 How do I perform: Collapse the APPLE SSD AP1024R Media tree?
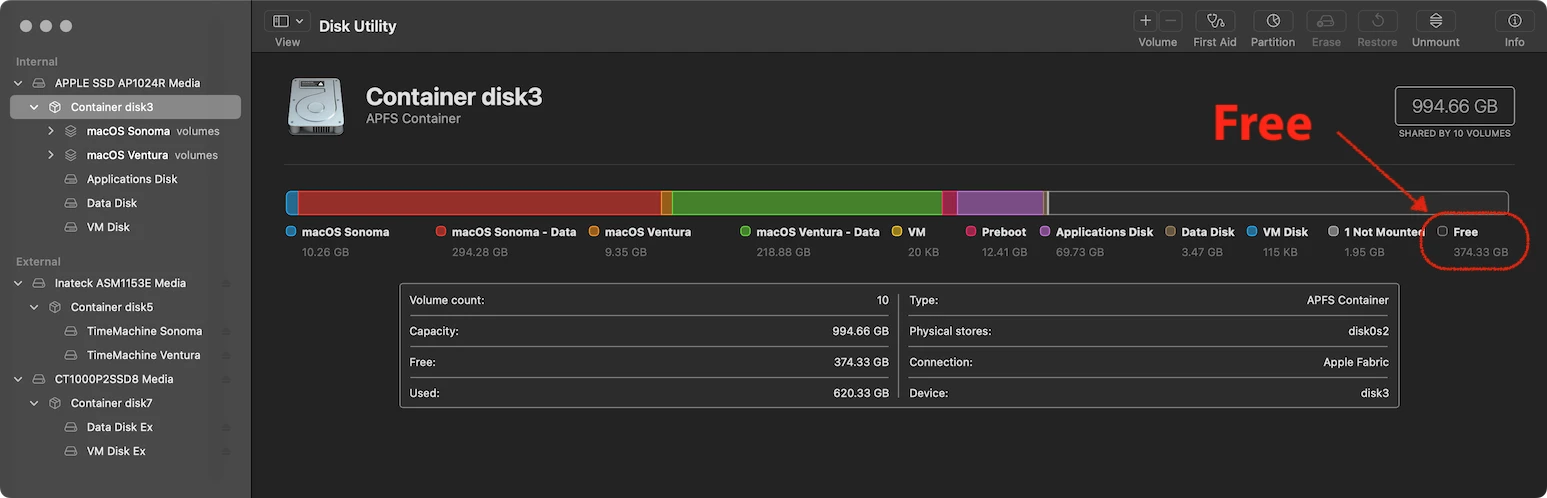click(18, 83)
